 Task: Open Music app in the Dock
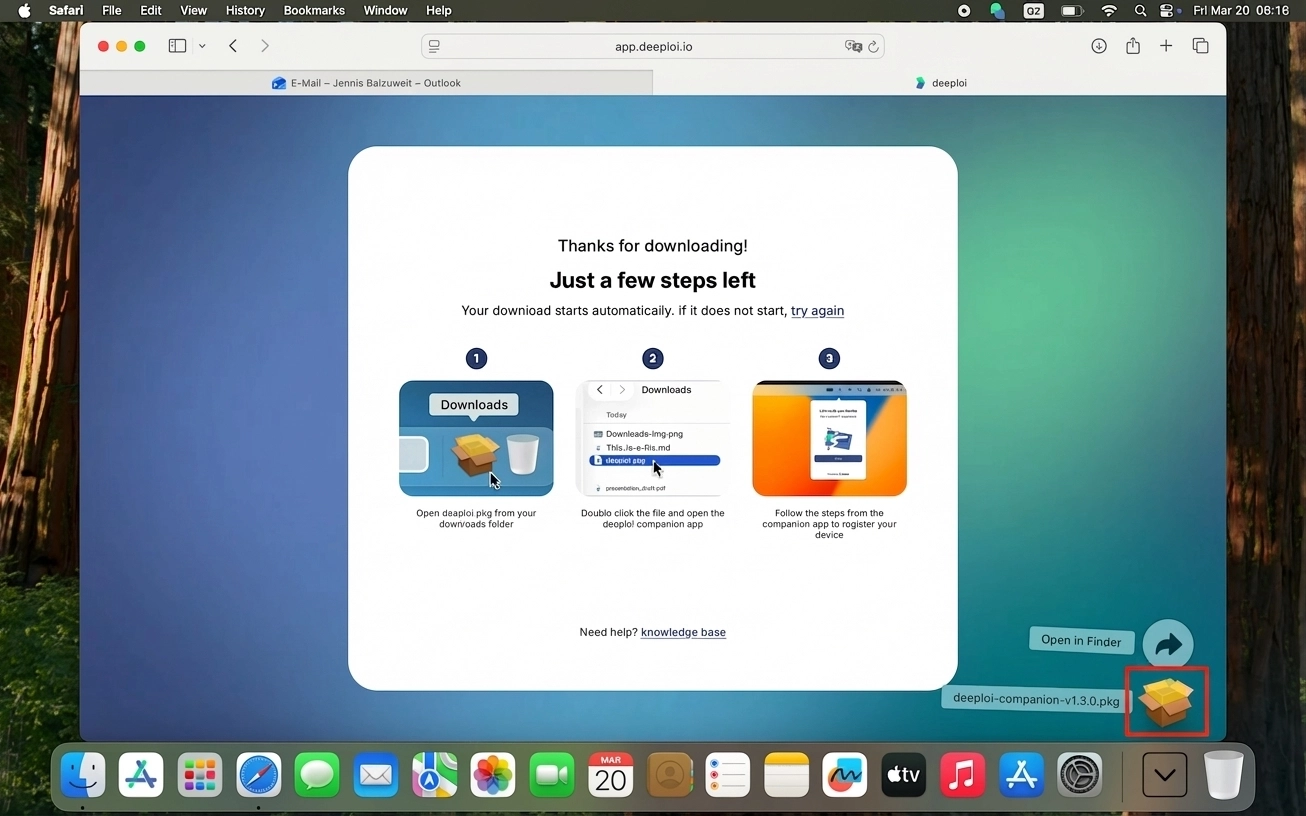click(962, 775)
